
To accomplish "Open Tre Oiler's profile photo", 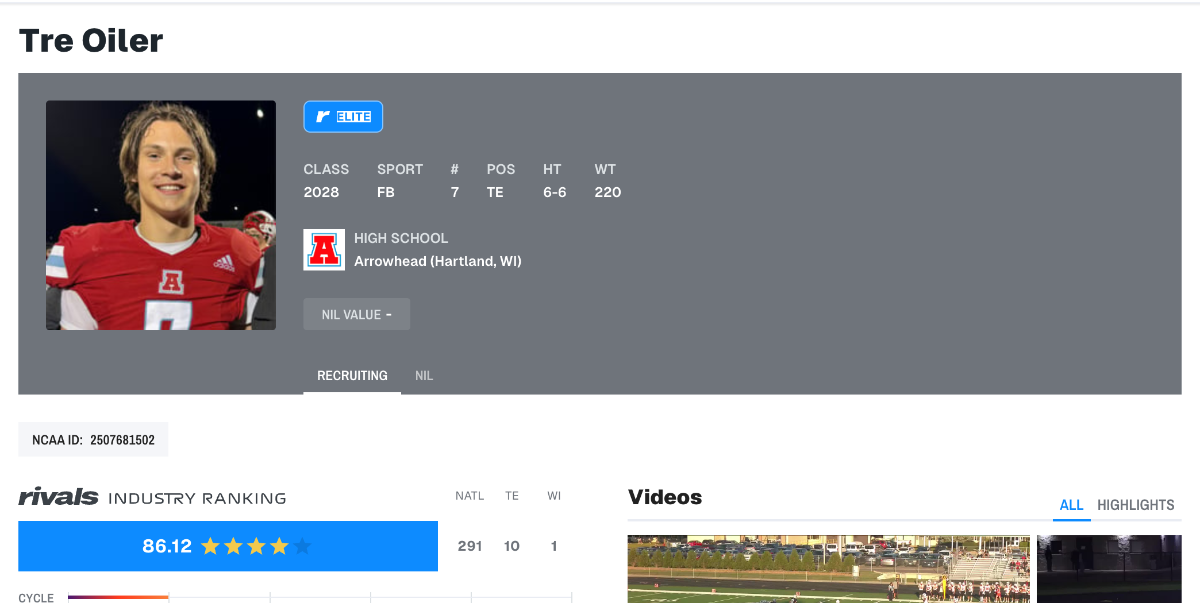I will pyautogui.click(x=161, y=215).
